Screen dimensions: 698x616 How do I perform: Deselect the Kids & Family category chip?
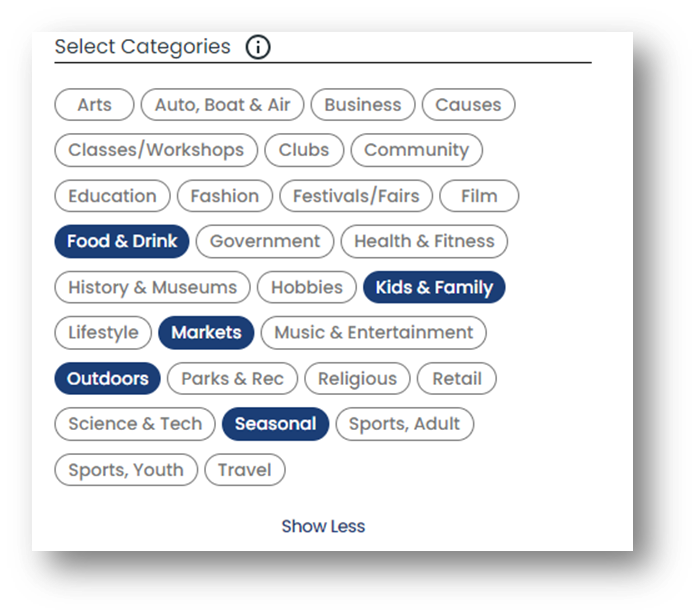click(434, 287)
